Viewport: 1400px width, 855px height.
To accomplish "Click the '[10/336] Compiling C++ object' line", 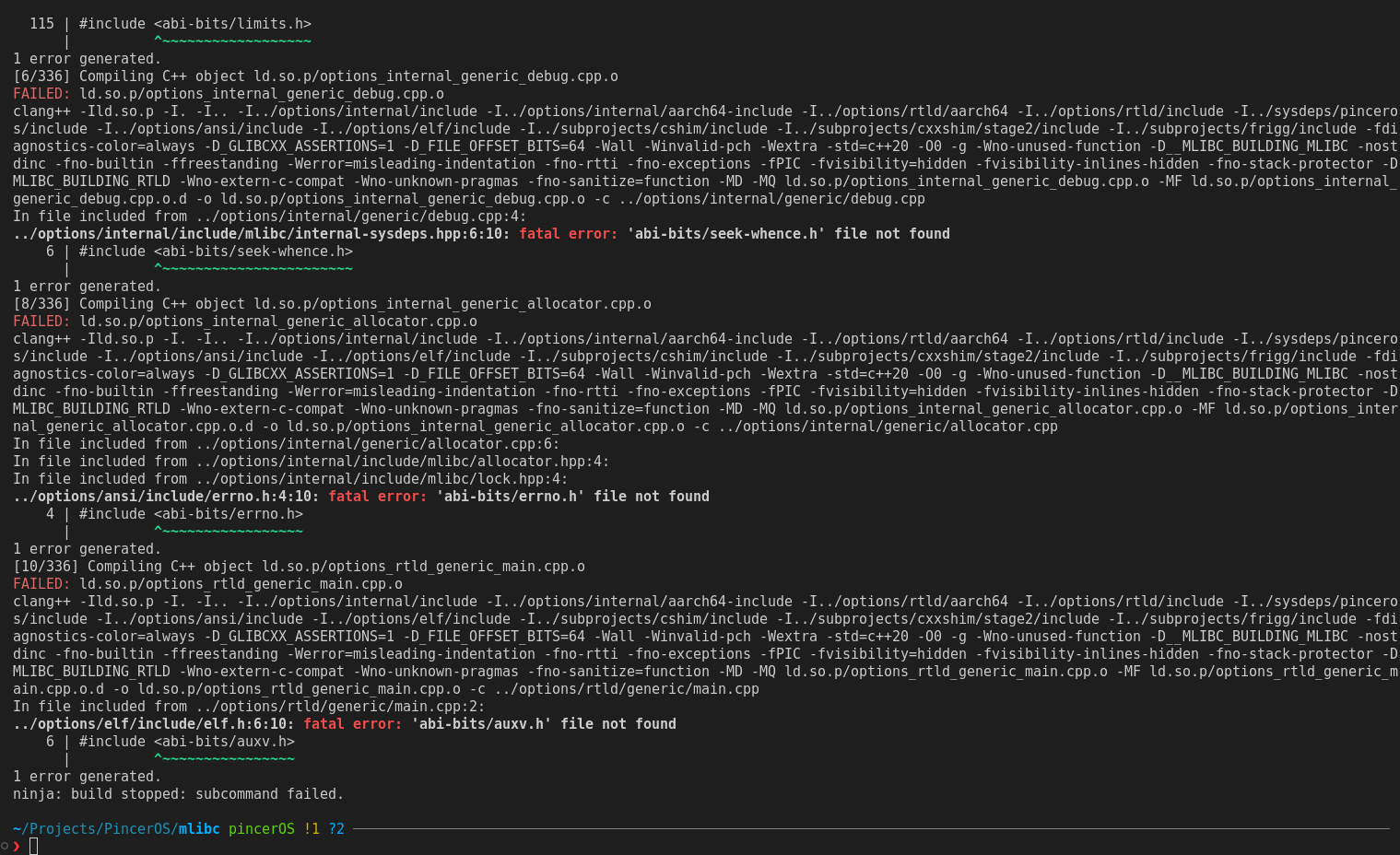I will coord(299,567).
